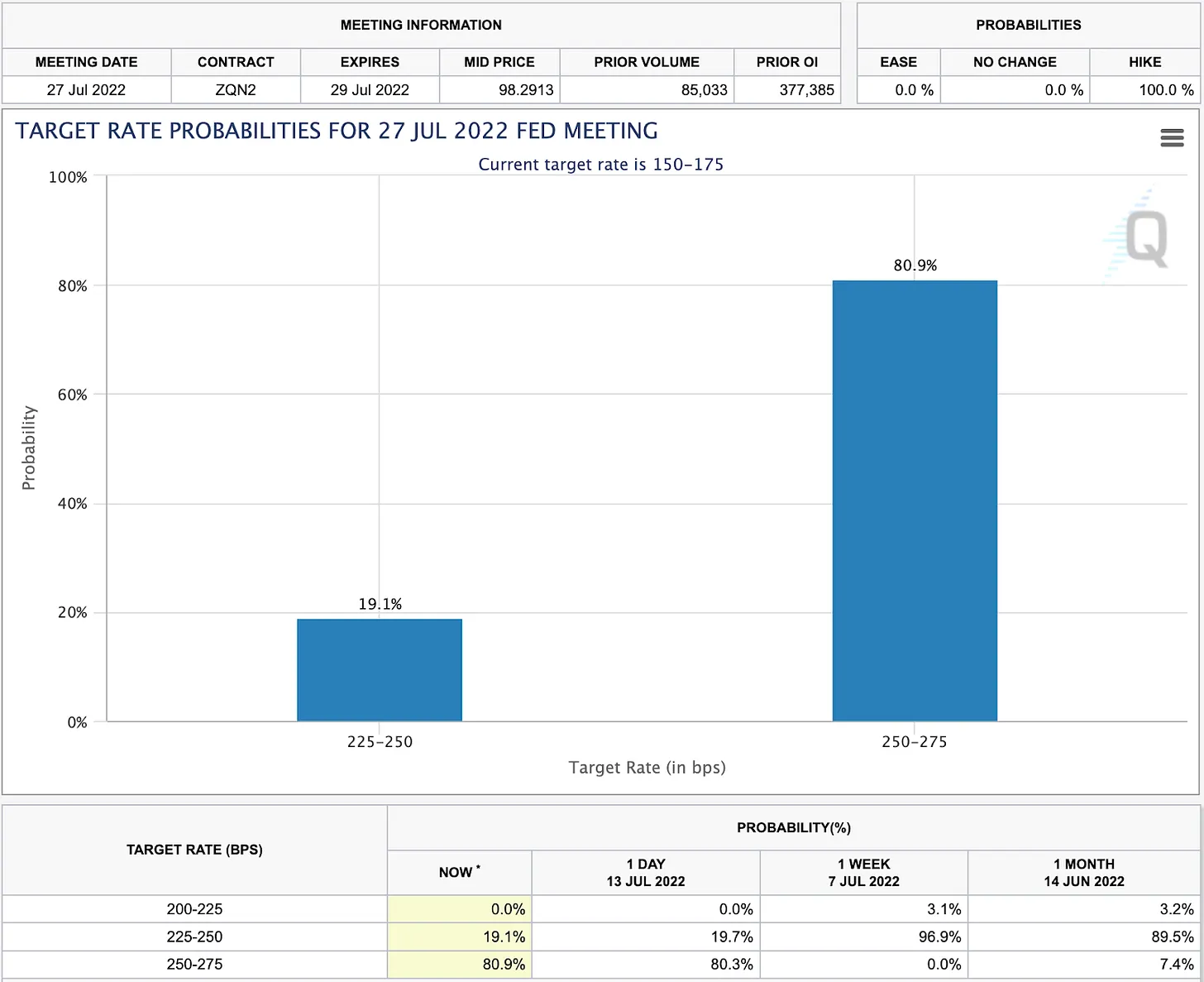Select the ZQN2 contract cell

click(x=236, y=90)
